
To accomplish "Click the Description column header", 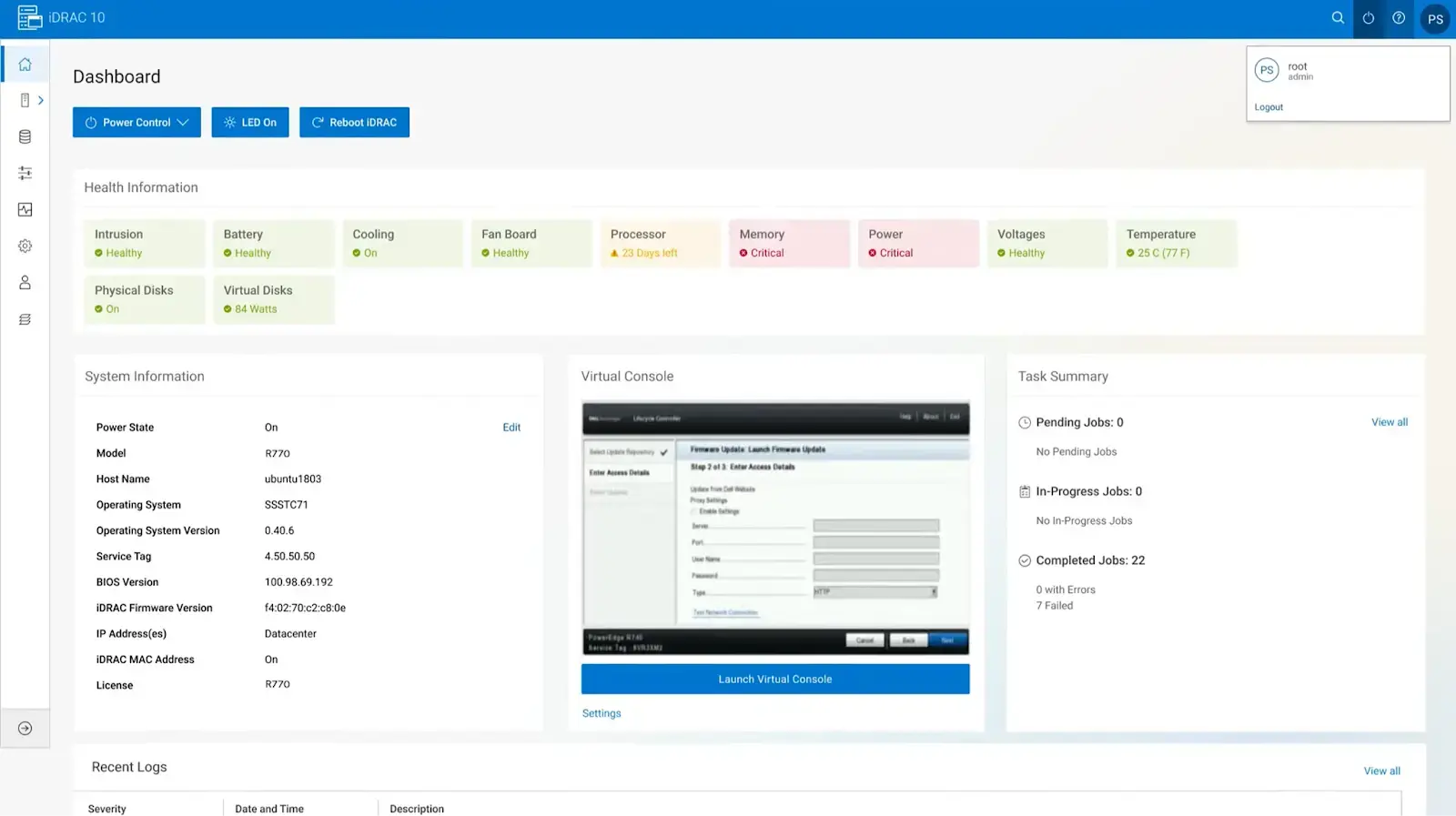I will pyautogui.click(x=417, y=809).
